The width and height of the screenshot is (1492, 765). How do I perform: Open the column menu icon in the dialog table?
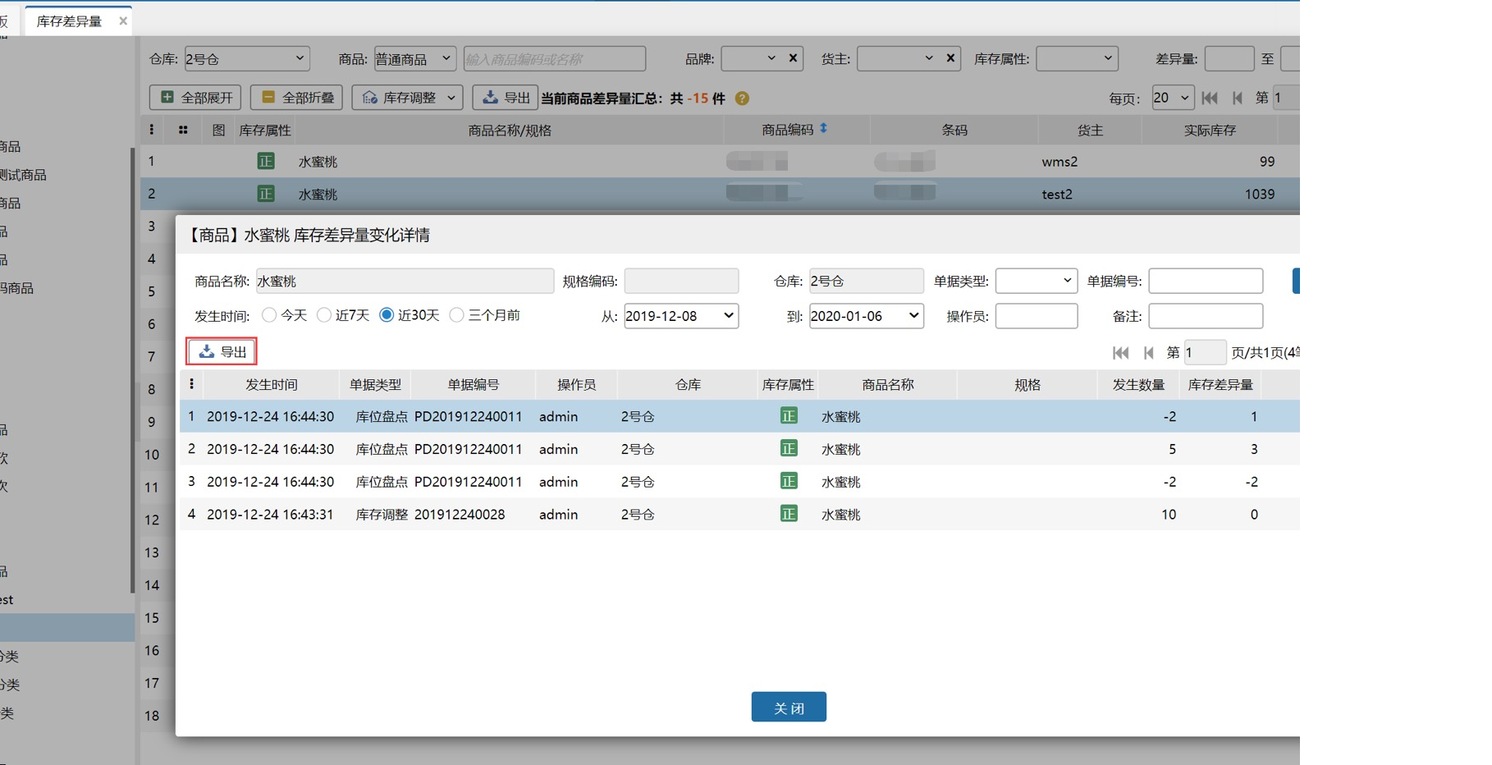tap(191, 384)
